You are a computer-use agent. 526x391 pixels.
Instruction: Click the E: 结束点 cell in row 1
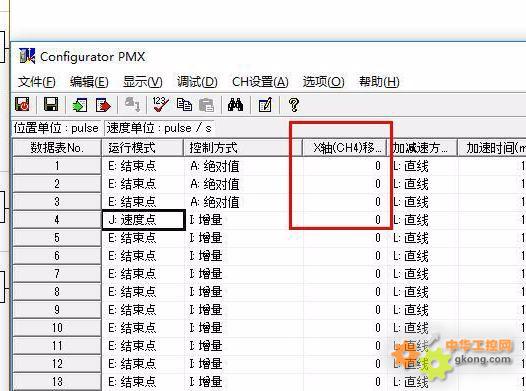tap(143, 166)
